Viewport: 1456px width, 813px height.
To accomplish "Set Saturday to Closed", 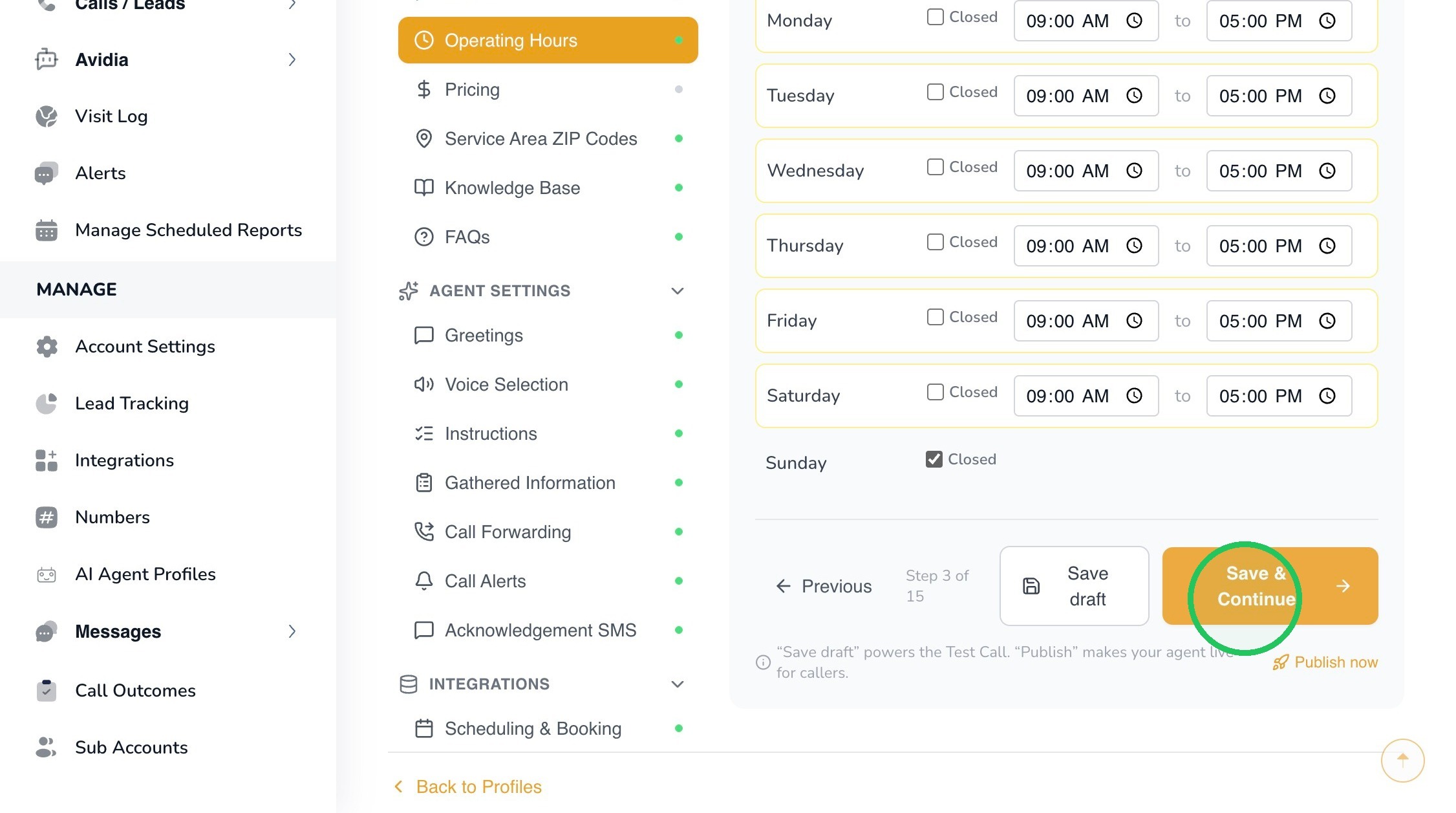I will point(935,392).
